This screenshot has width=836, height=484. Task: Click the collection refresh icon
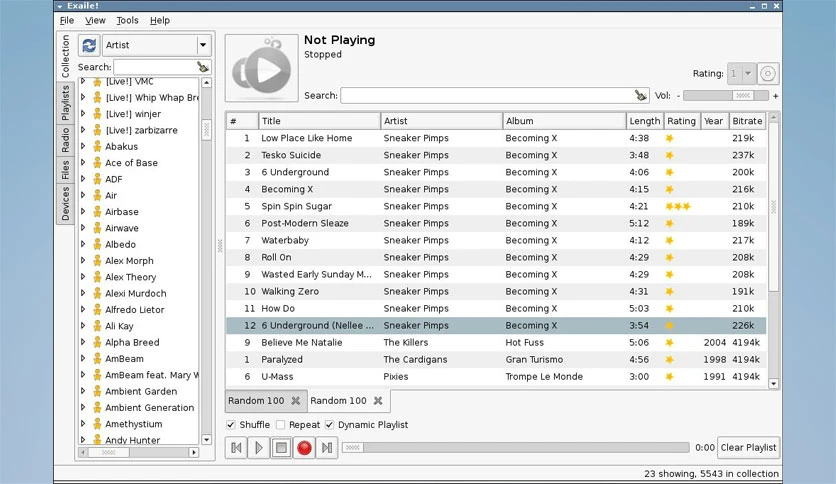click(x=89, y=45)
